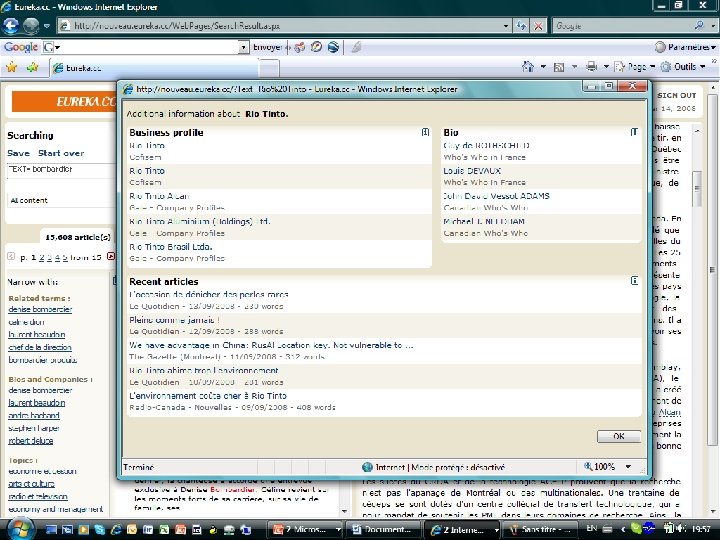Viewport: 720px width, 540px height.
Task: Open the Google toolbar G dropdown
Action: coord(51,47)
